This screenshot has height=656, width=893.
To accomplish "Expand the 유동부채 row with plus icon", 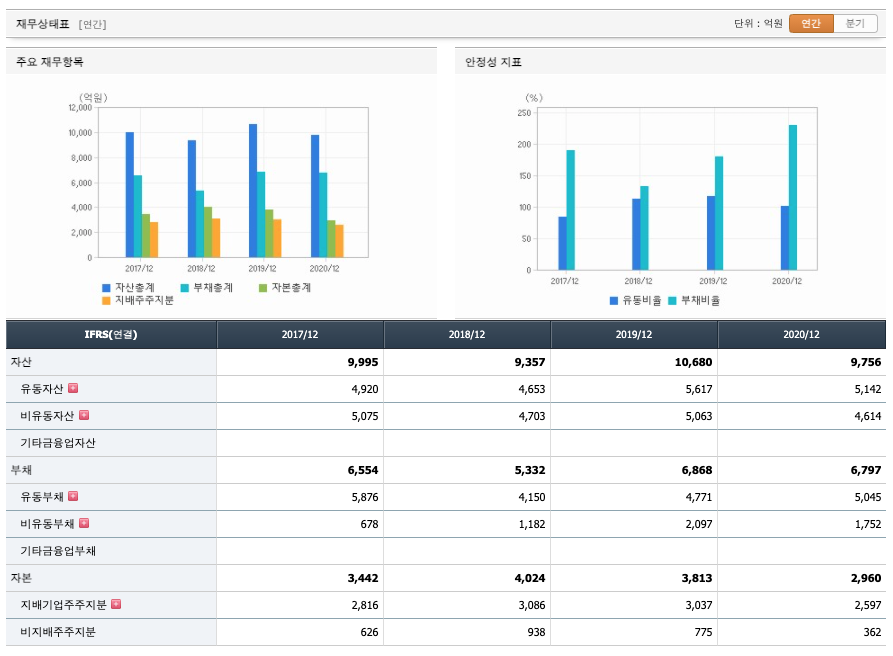I will [73, 496].
